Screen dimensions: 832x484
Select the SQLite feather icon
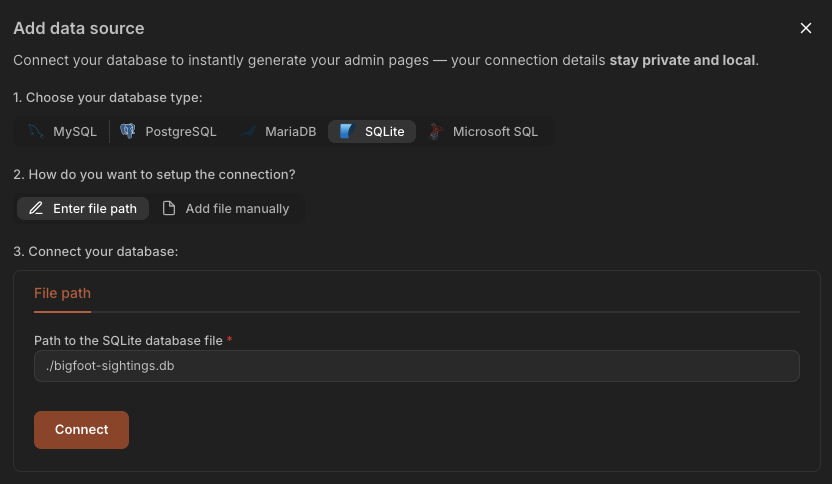click(347, 131)
